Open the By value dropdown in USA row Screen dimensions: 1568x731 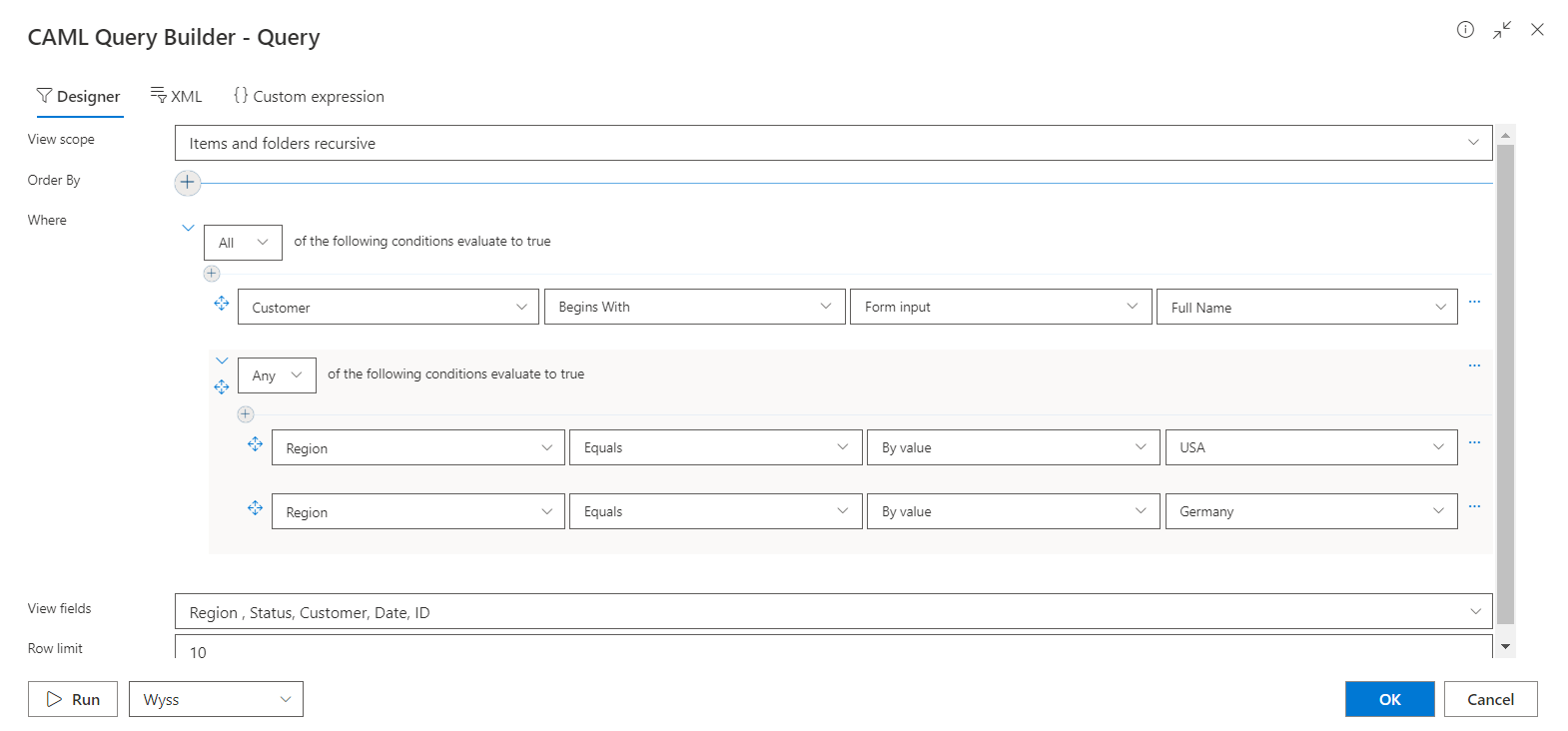1013,447
